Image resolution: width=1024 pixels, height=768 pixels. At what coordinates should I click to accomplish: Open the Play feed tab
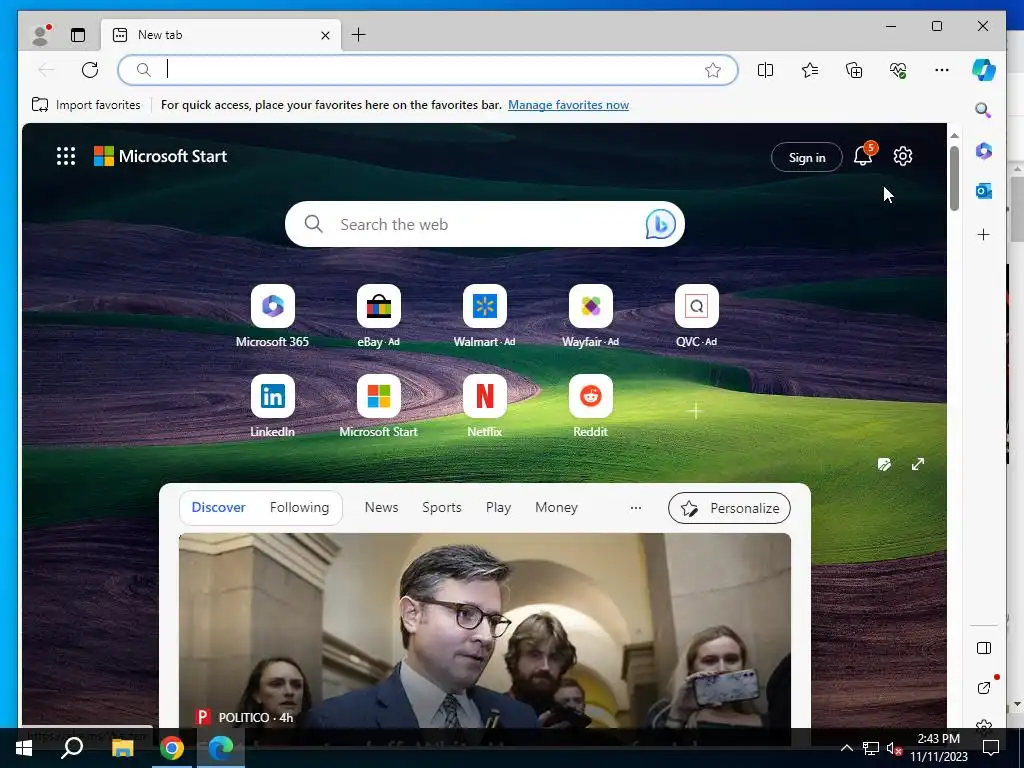498,507
